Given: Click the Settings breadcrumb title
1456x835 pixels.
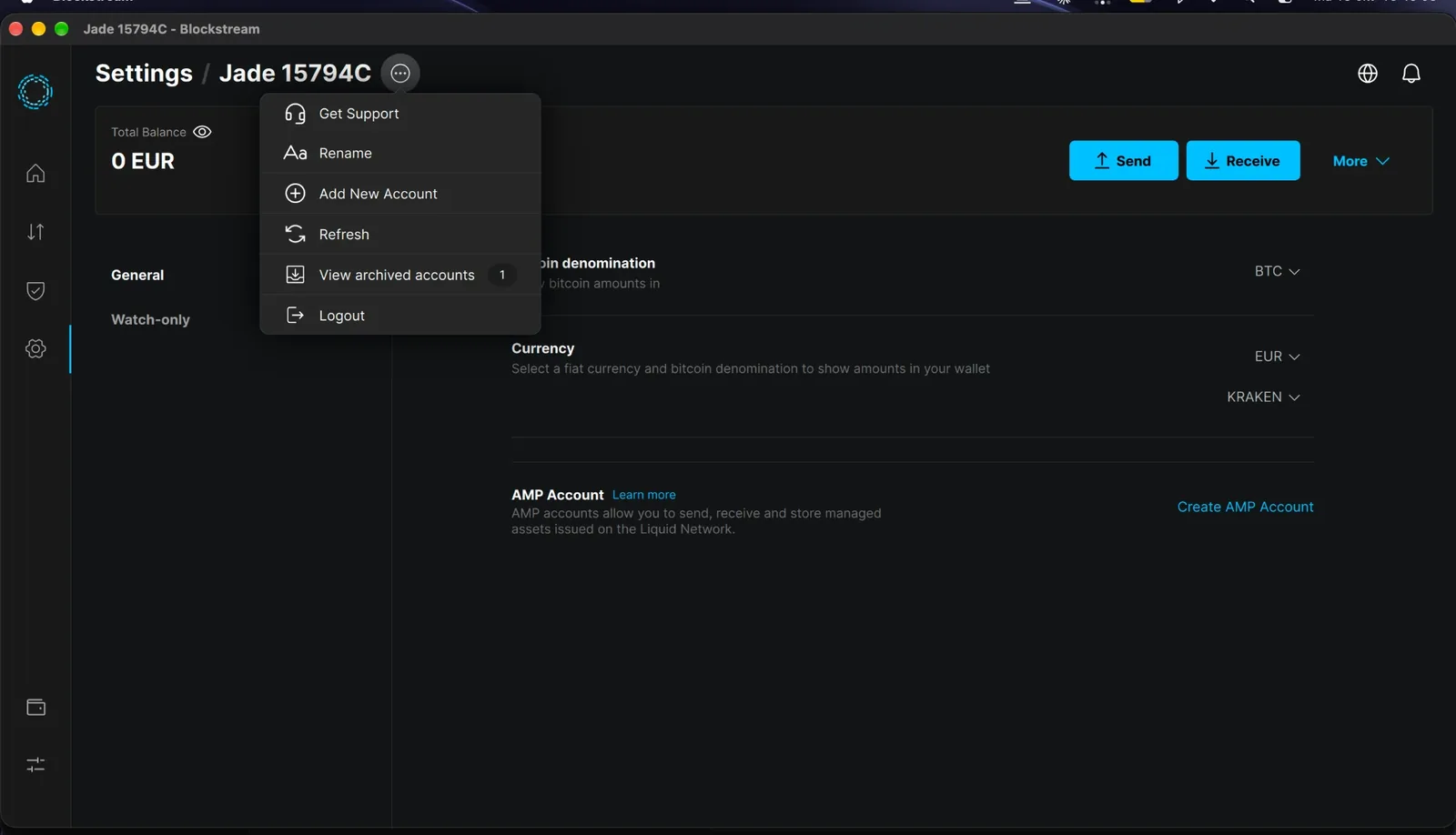Looking at the screenshot, I should pos(144,73).
